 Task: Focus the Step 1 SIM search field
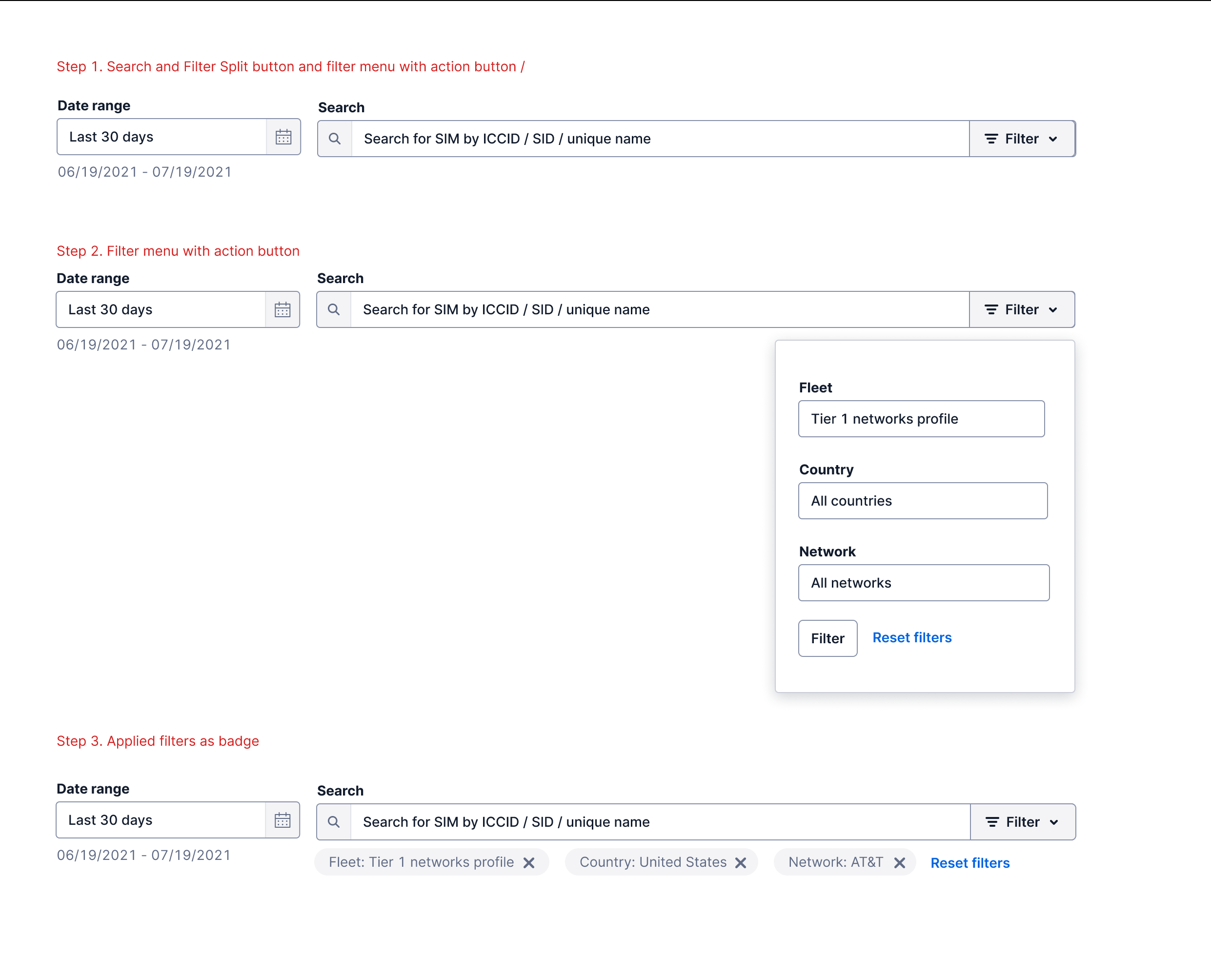(x=660, y=139)
